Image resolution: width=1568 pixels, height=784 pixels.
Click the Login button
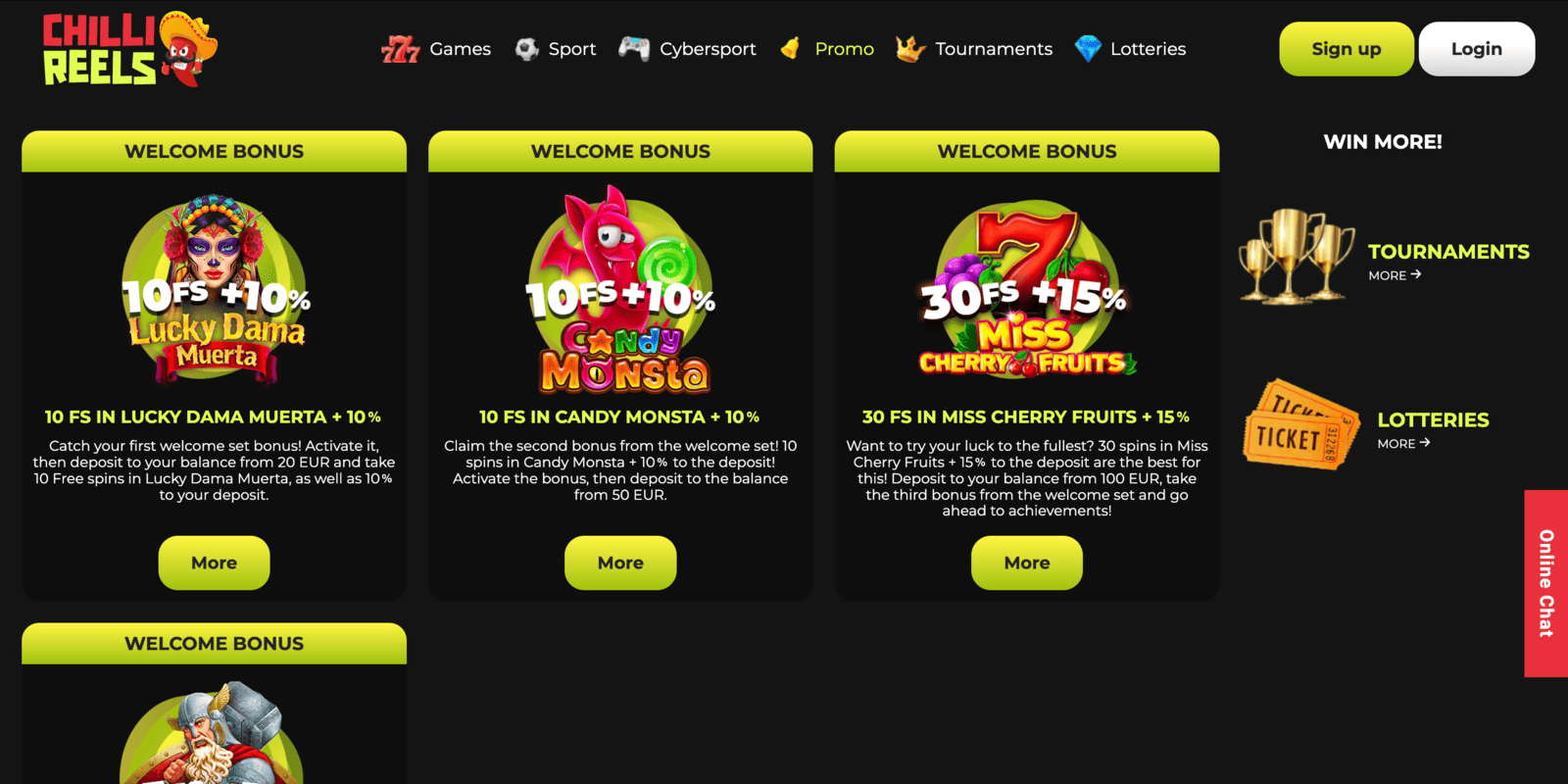1477,49
